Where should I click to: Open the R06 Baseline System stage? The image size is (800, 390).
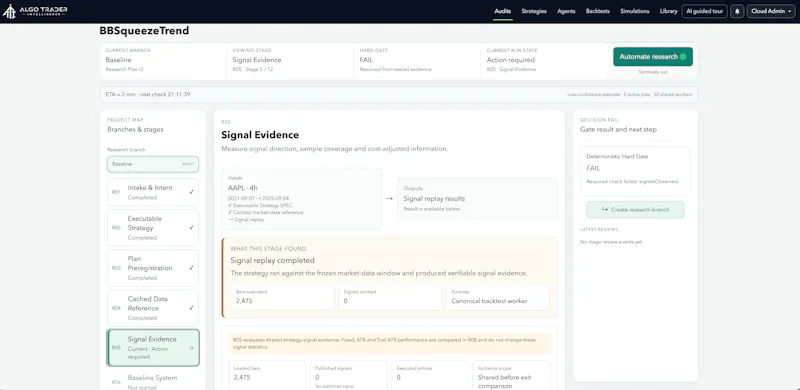[x=153, y=380]
